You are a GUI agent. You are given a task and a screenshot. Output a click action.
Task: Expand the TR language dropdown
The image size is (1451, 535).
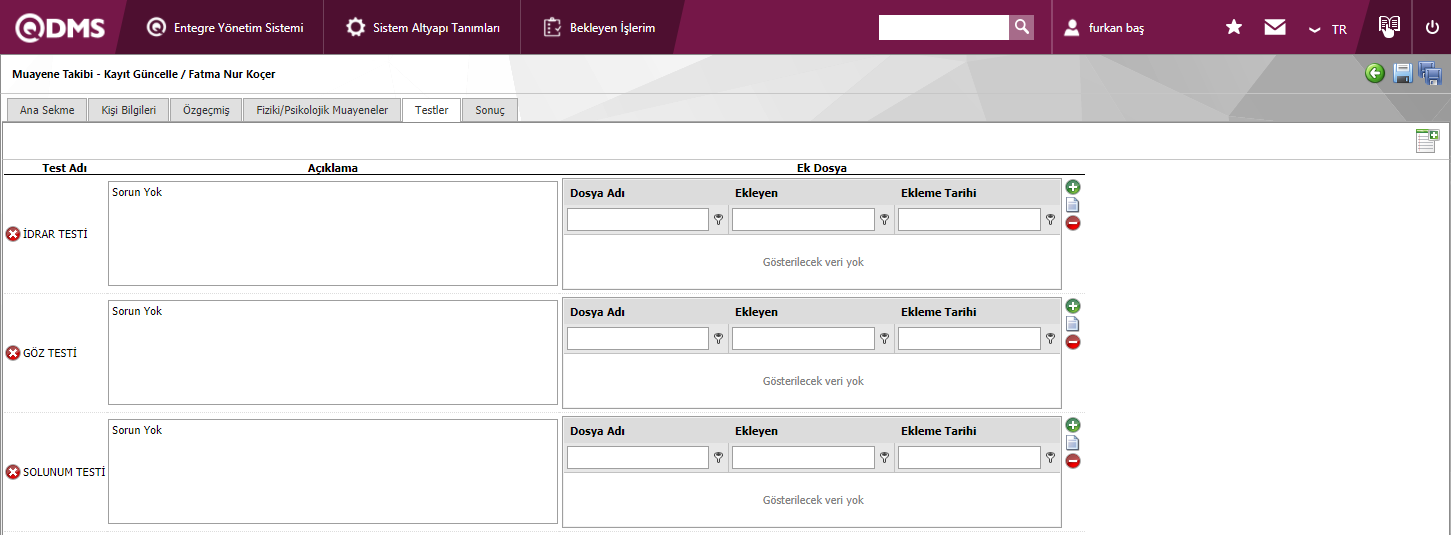[x=1328, y=29]
